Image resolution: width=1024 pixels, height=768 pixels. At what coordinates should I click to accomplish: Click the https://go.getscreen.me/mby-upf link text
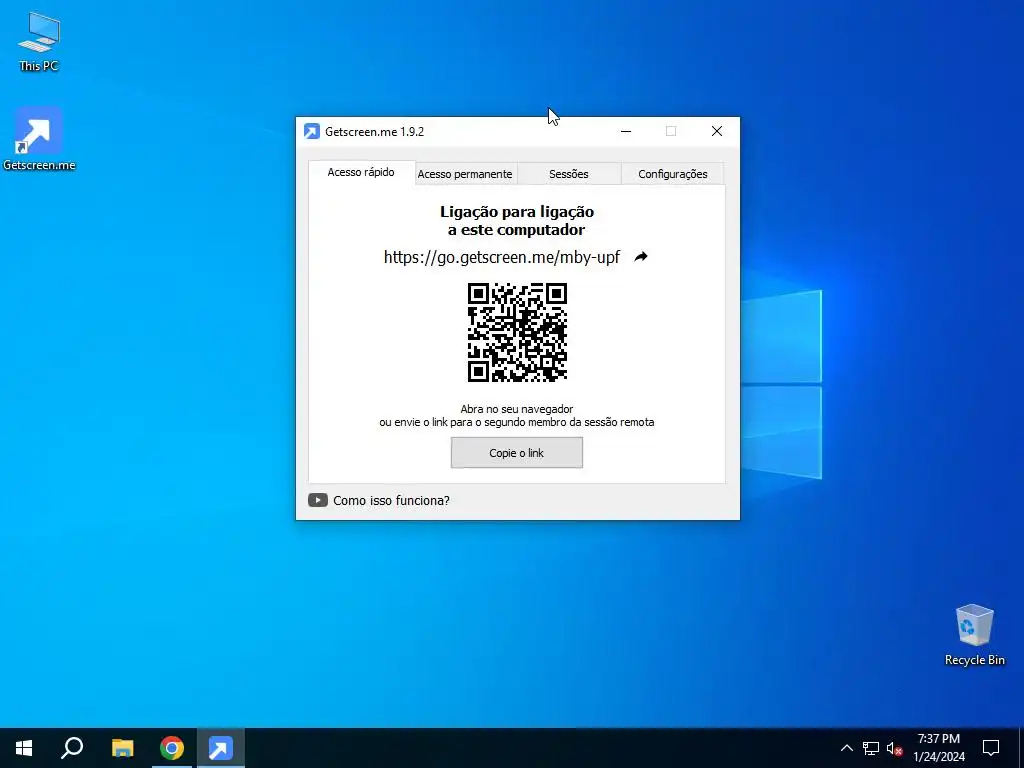pyautogui.click(x=502, y=257)
